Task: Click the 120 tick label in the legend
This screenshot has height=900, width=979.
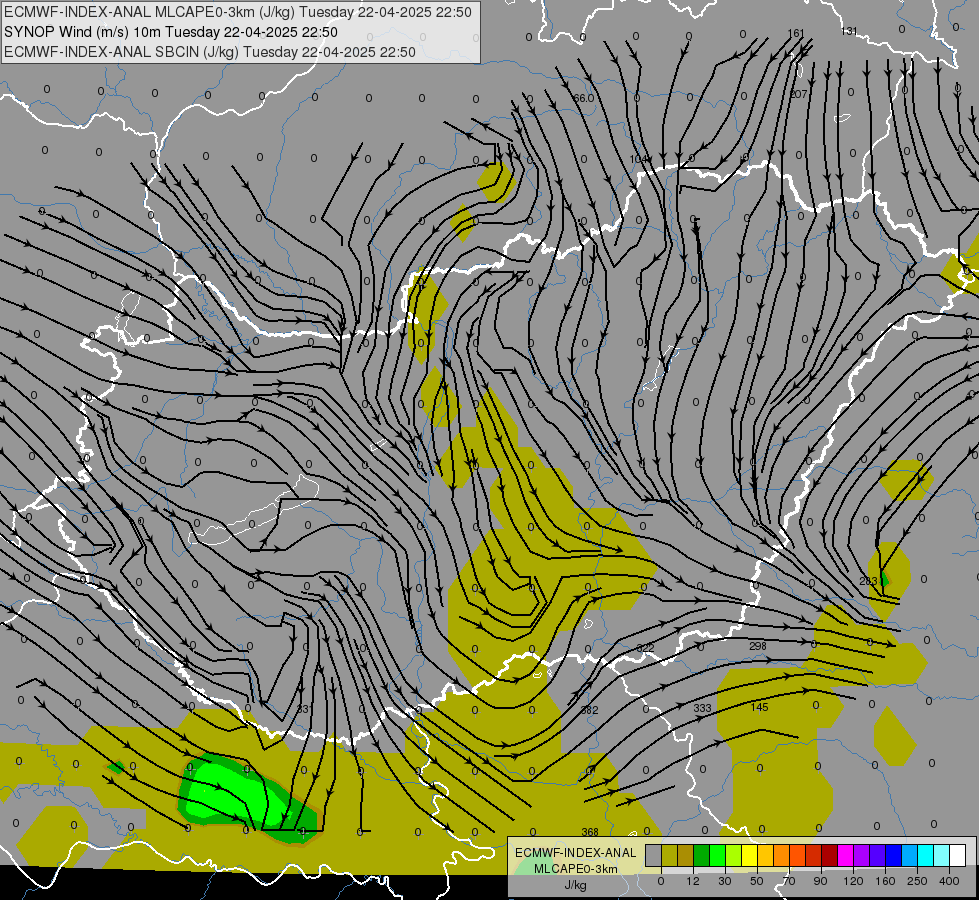Action: (x=854, y=881)
